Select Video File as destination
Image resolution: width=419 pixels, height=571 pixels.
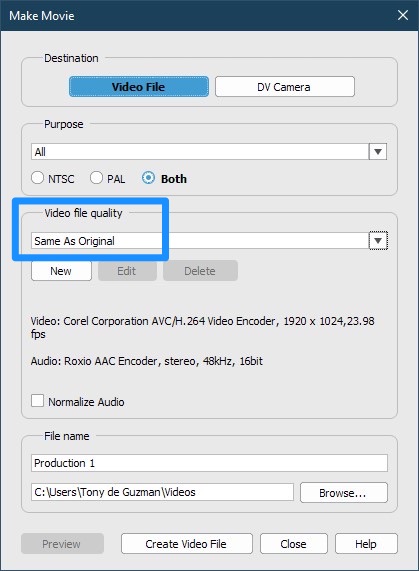click(139, 87)
